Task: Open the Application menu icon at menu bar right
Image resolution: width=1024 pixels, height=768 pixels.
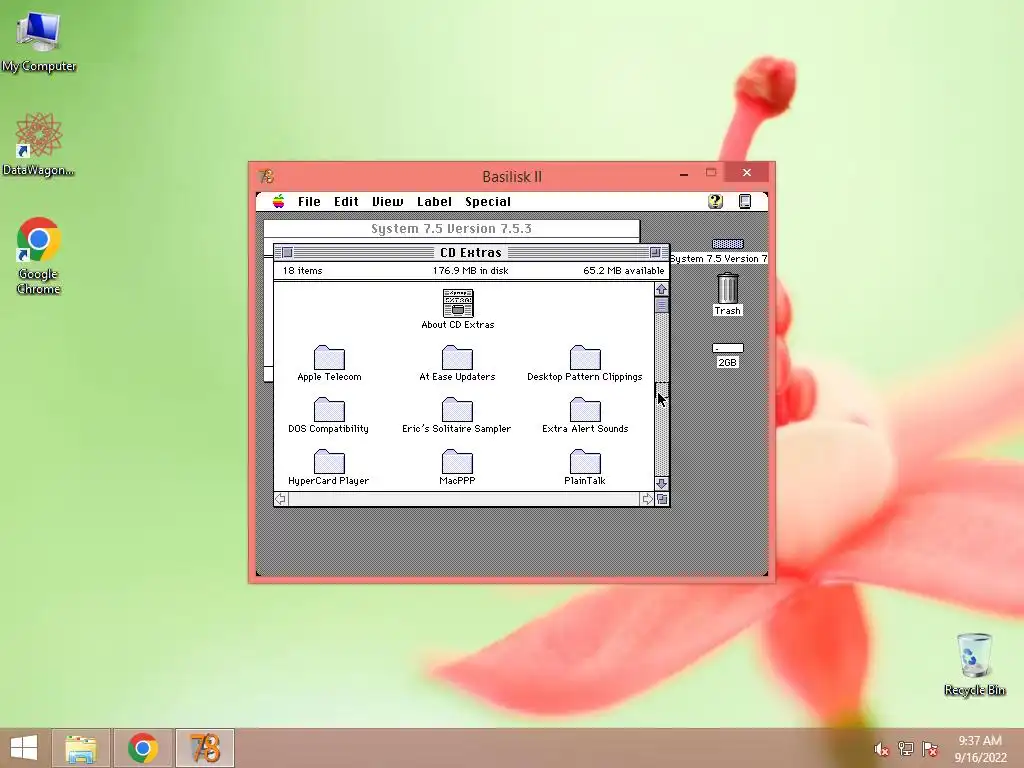Action: pyautogui.click(x=745, y=201)
